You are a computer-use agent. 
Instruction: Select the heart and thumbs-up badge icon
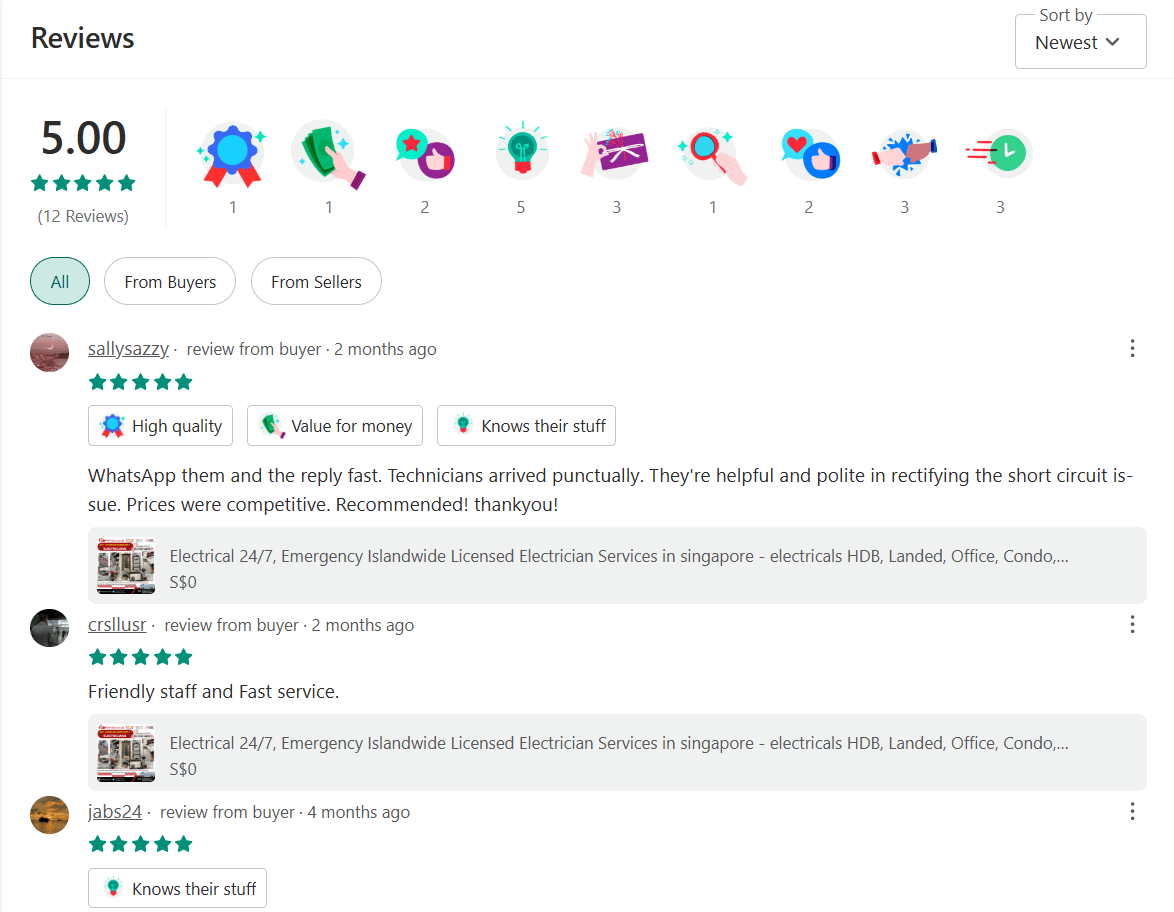[x=808, y=151]
